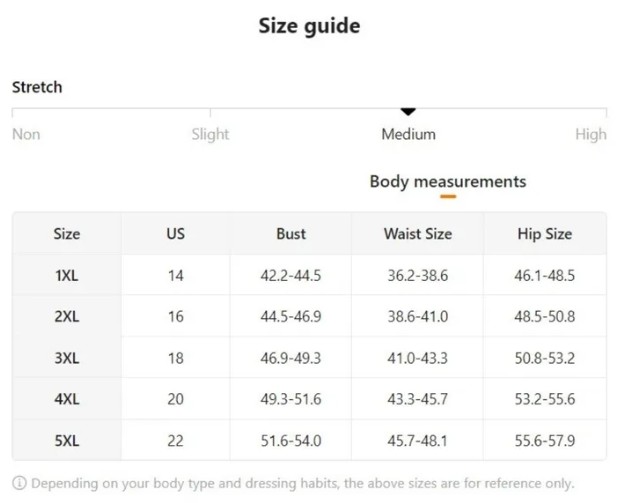Click the Bust column header
Viewport: 620px width, 503px height.
(x=291, y=234)
